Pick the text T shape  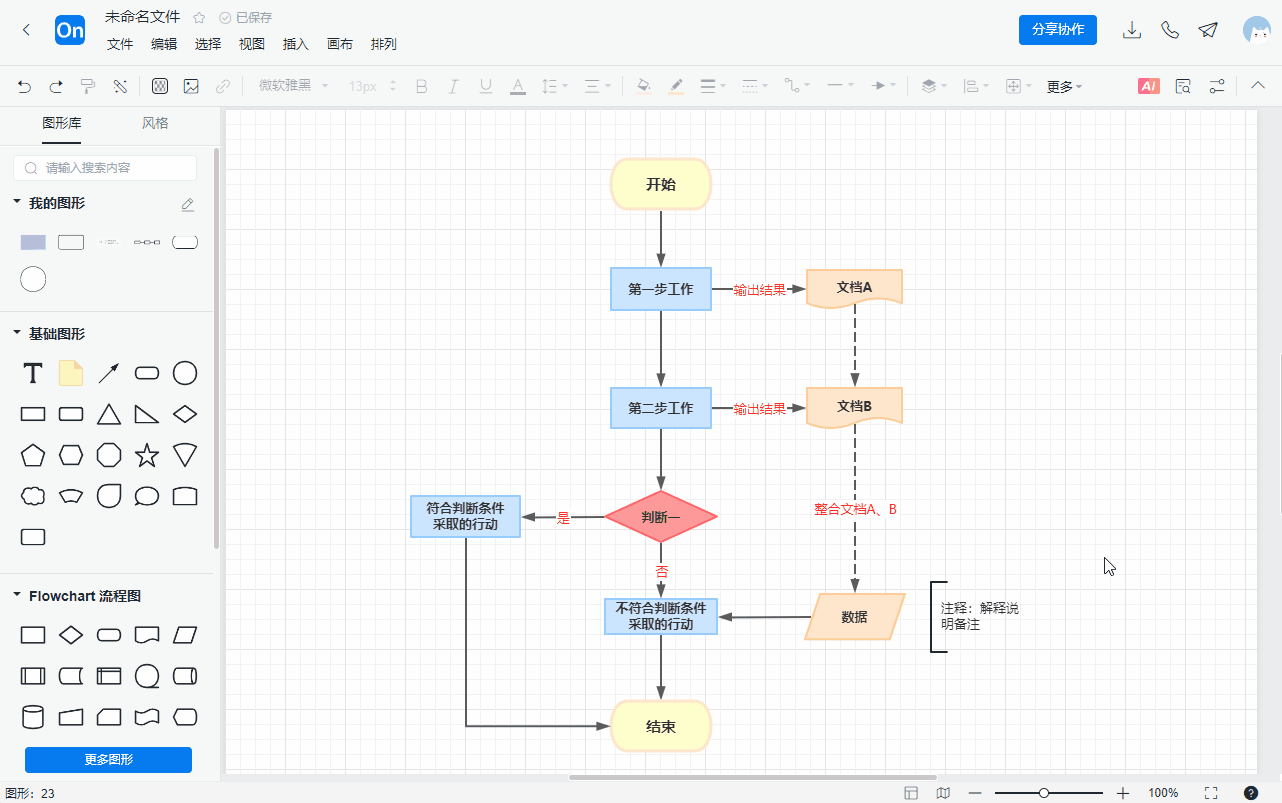[x=33, y=373]
